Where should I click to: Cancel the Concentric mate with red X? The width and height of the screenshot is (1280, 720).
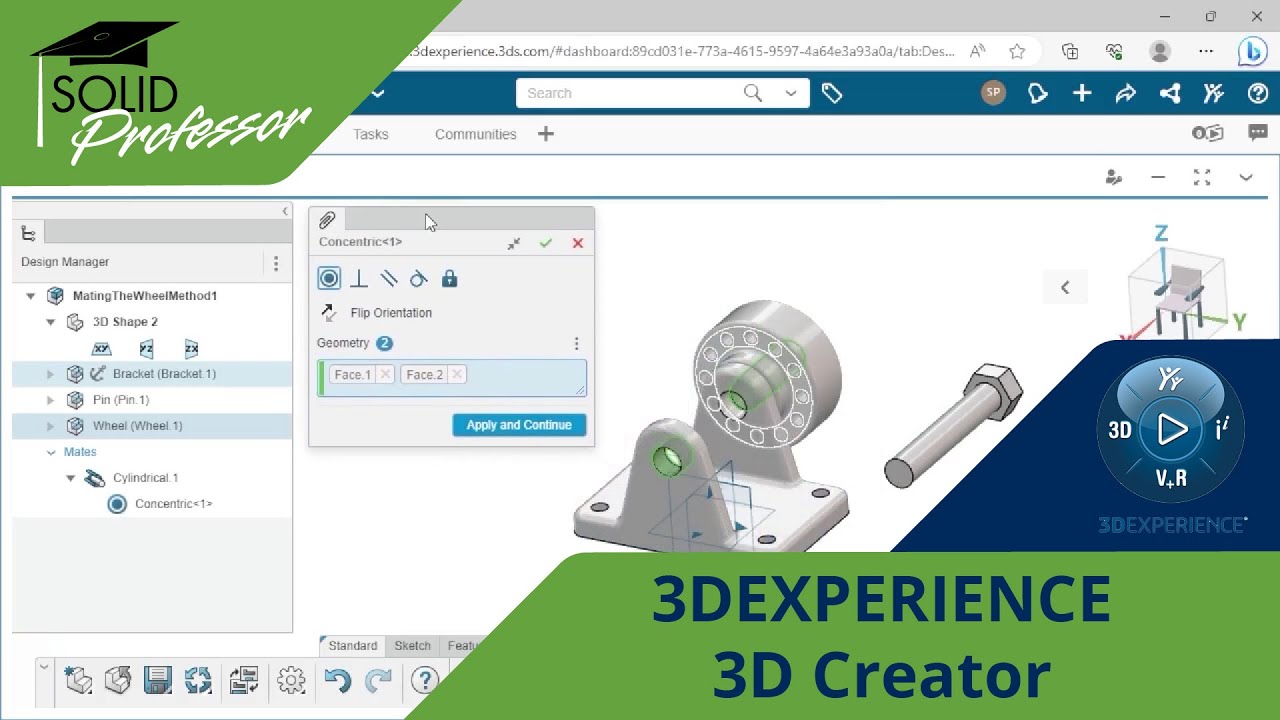tap(578, 243)
